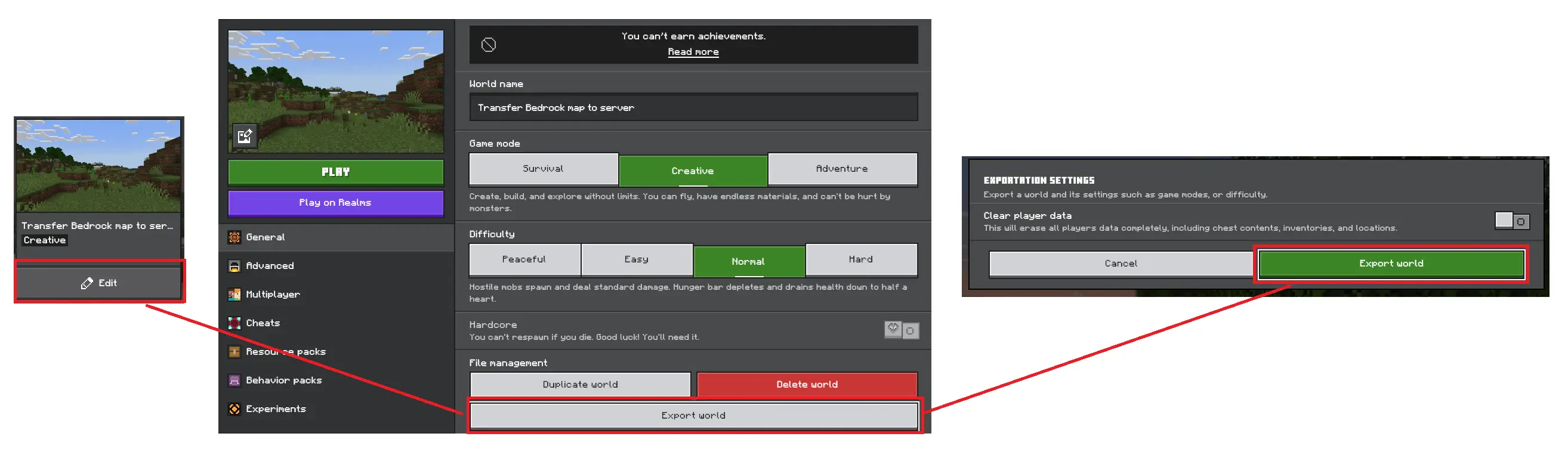1568x452 pixels.
Task: Click the "EXPORTATION SETTINGS" heading
Action: (1038, 181)
